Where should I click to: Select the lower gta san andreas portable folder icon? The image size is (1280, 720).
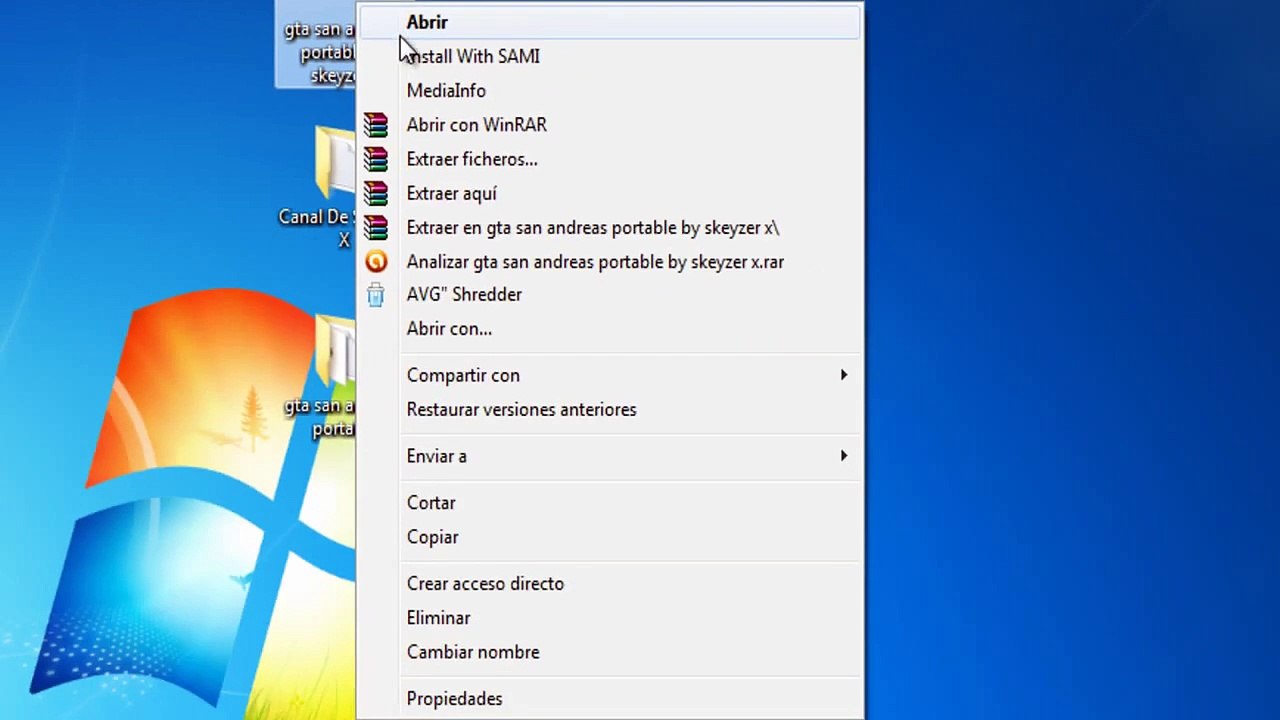(x=335, y=352)
